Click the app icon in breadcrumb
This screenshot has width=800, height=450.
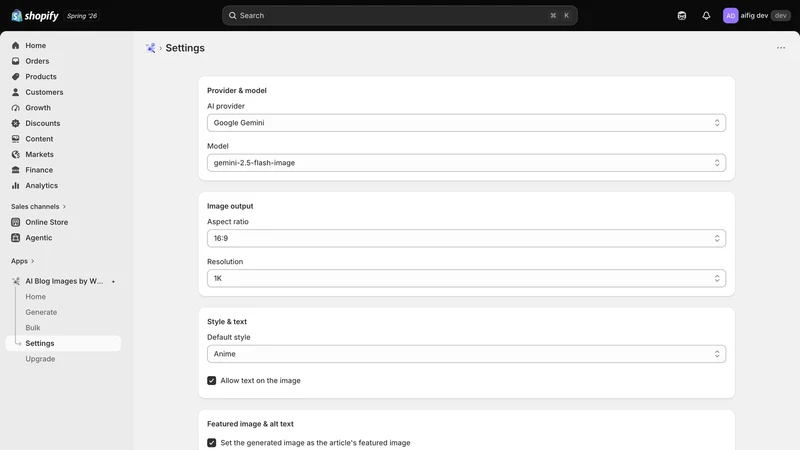150,48
